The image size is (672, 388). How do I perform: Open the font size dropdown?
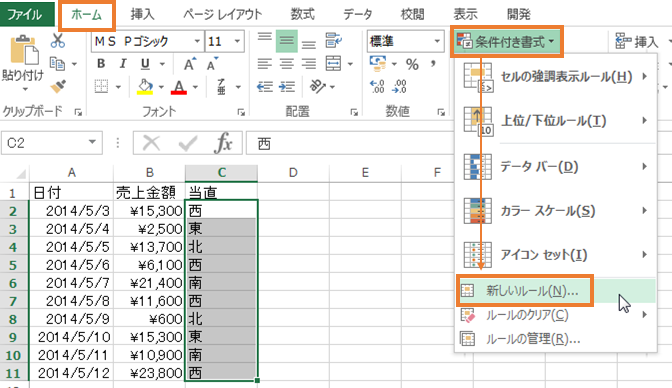coord(237,41)
